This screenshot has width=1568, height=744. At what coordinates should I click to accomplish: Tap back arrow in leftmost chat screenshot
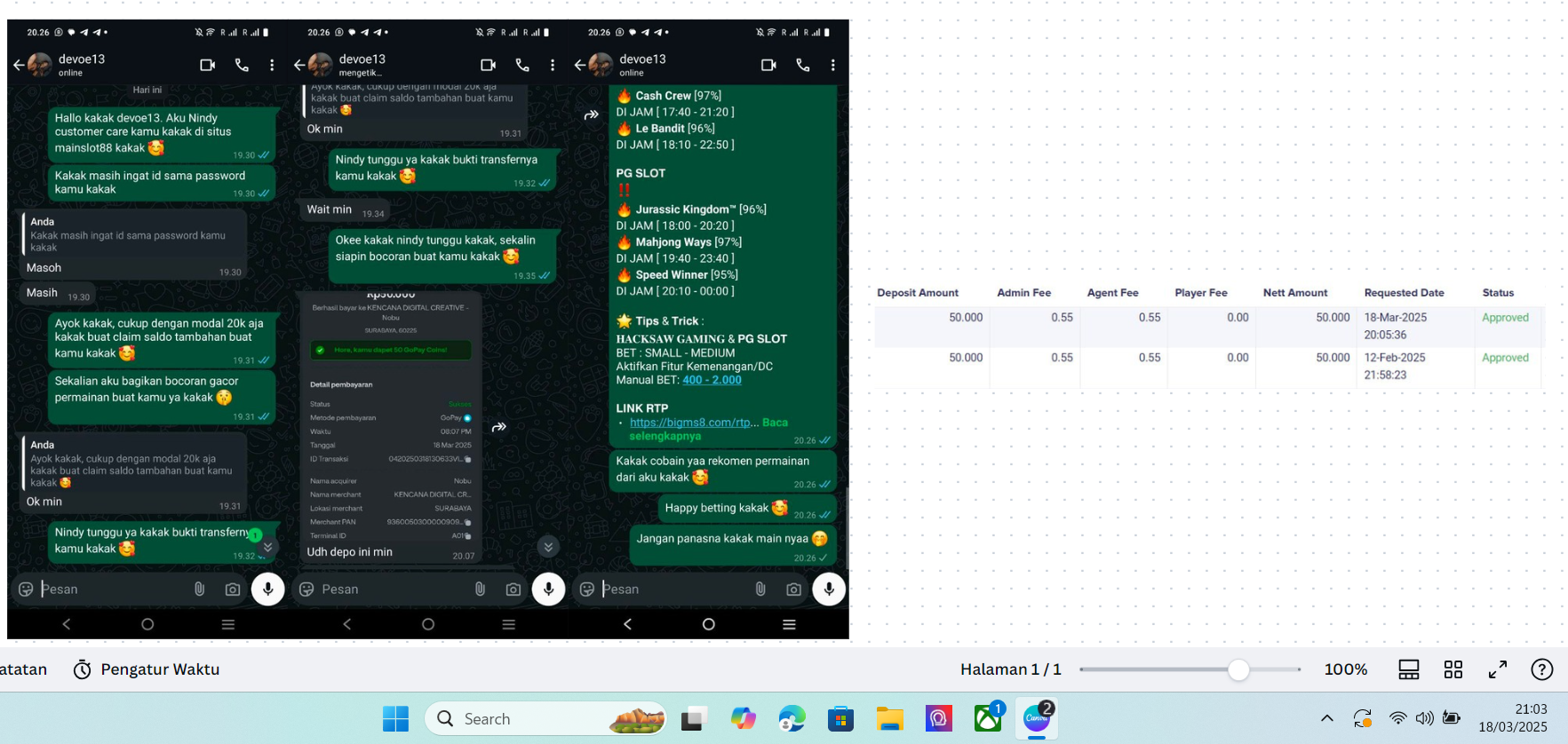click(19, 65)
